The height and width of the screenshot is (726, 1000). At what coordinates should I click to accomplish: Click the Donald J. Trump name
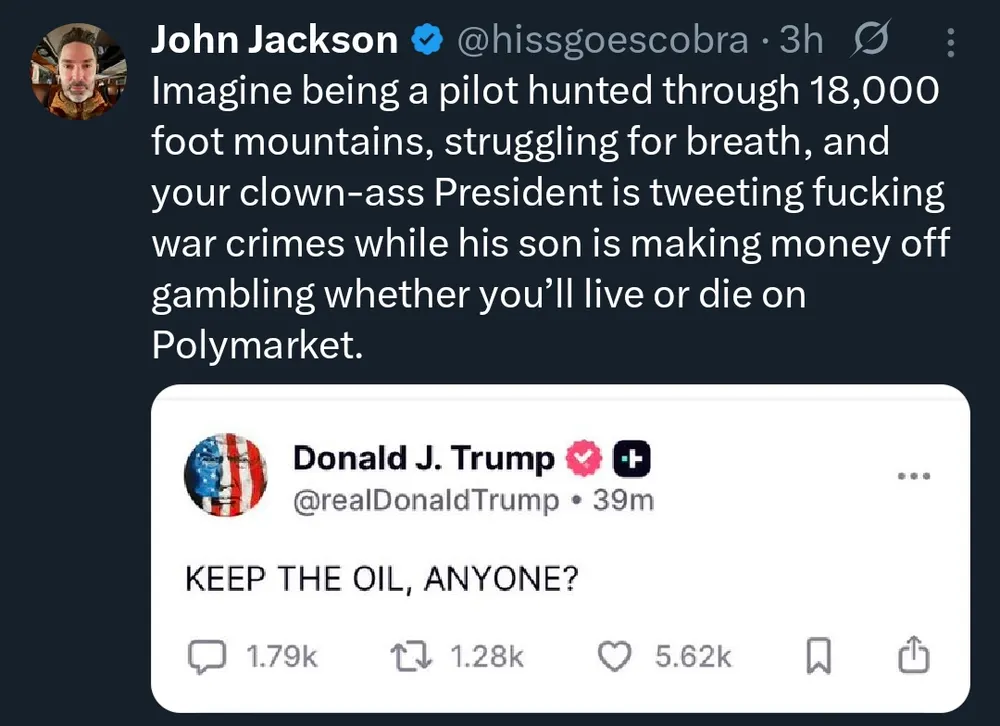(423, 459)
